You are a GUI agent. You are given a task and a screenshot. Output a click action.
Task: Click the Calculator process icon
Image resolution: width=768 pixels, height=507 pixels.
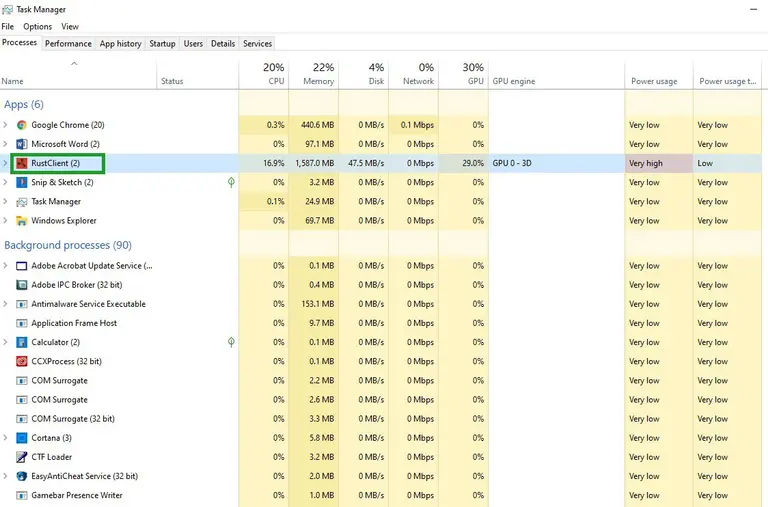click(22, 342)
